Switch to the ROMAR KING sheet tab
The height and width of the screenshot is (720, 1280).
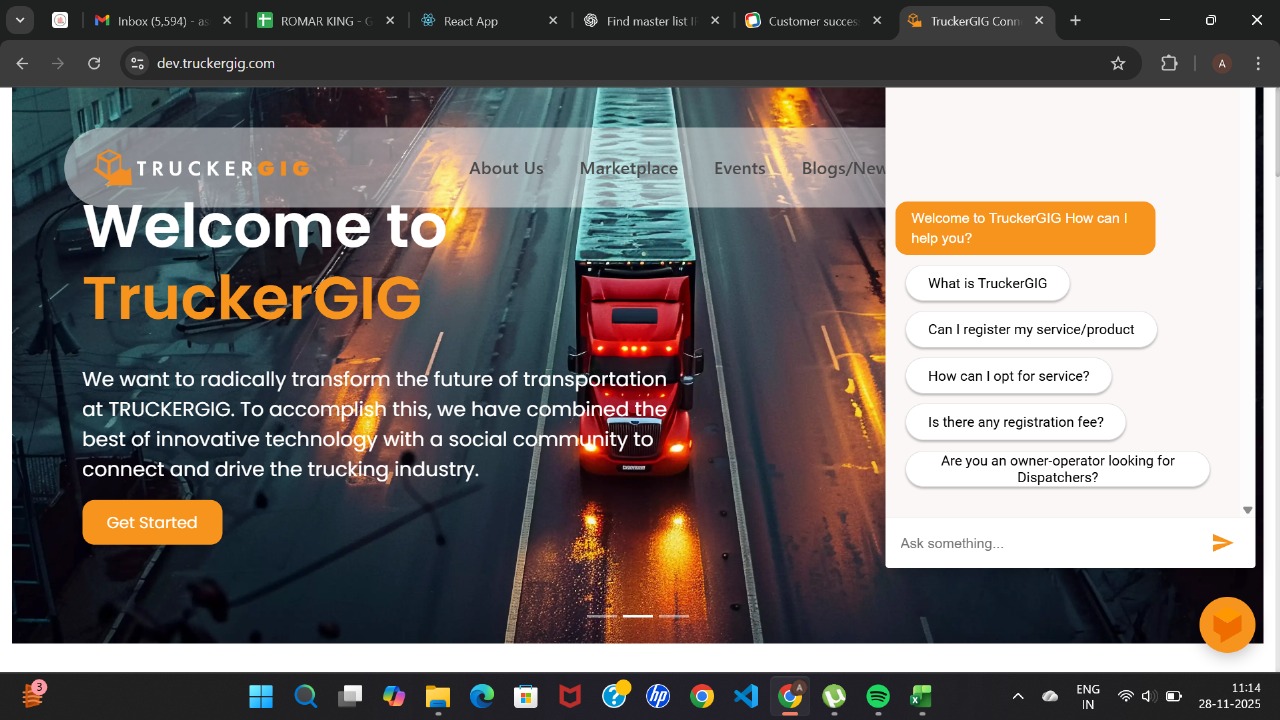pyautogui.click(x=325, y=20)
